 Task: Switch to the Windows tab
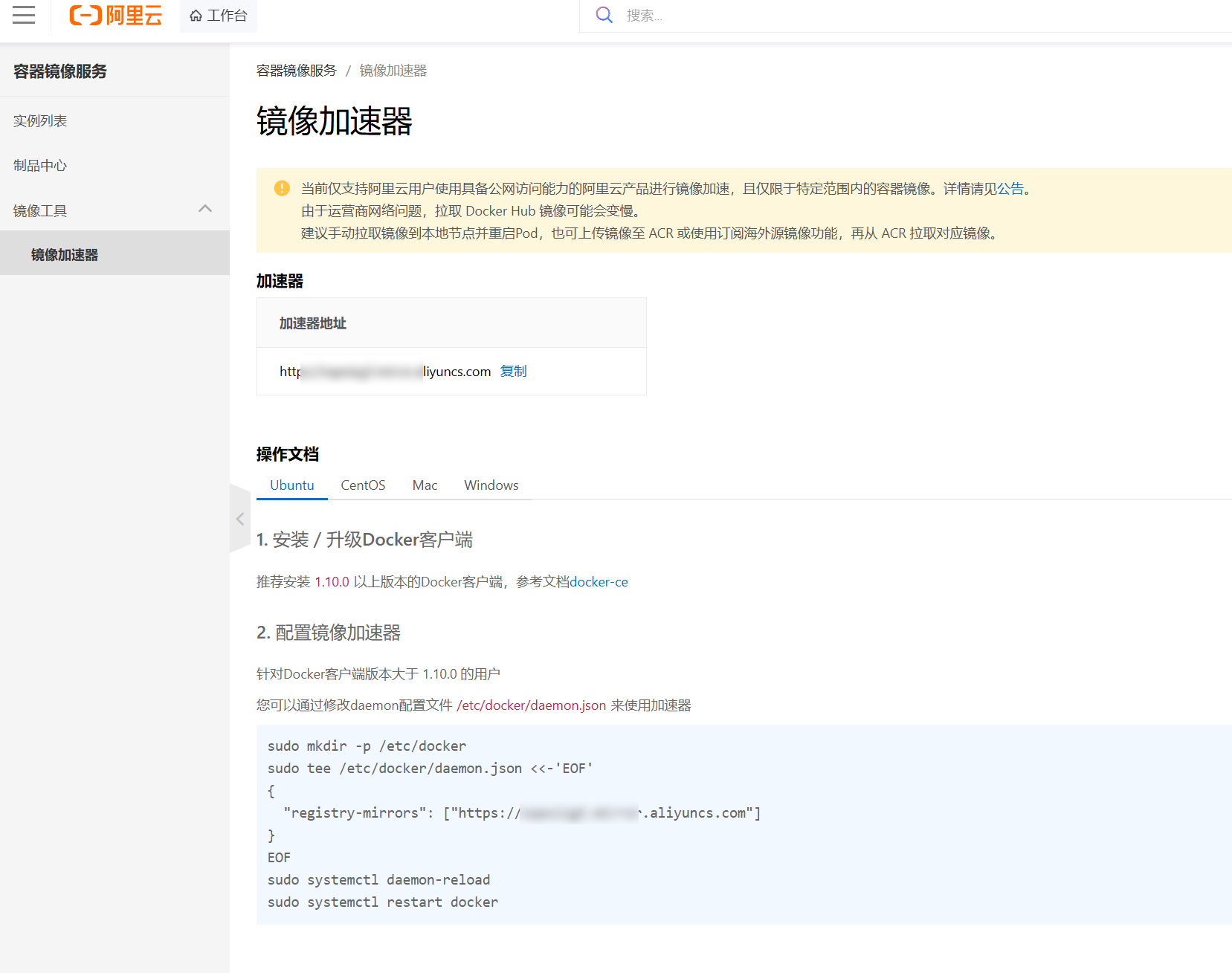point(491,485)
